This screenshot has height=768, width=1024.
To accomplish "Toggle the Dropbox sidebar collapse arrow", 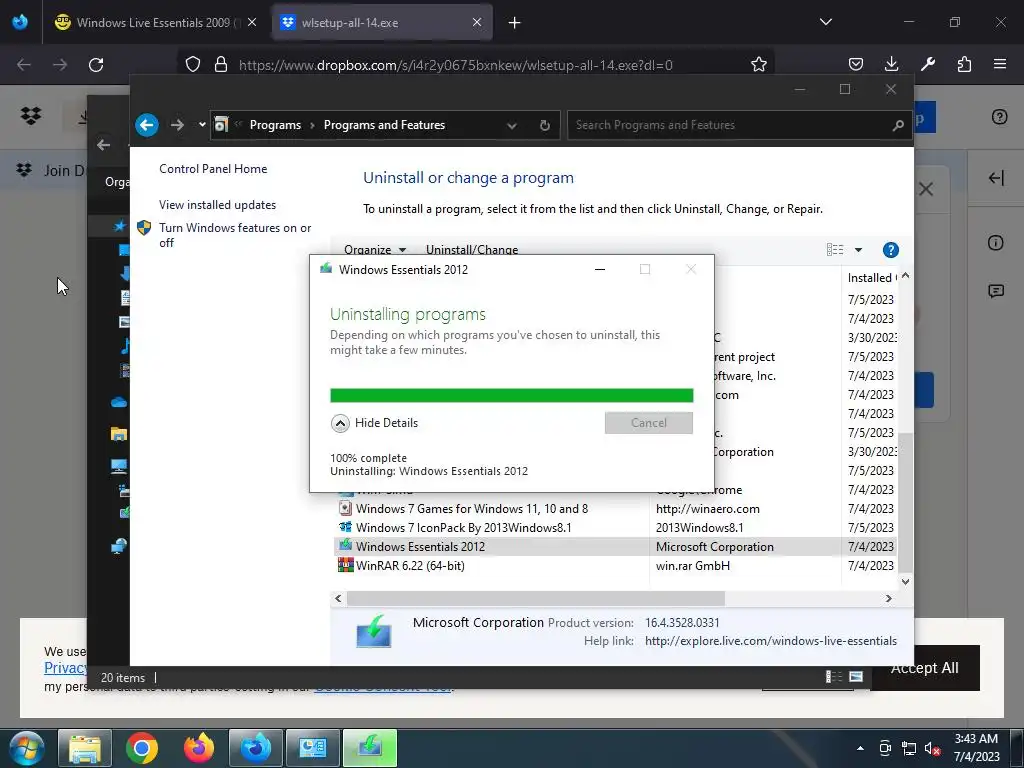I will coord(996,178).
